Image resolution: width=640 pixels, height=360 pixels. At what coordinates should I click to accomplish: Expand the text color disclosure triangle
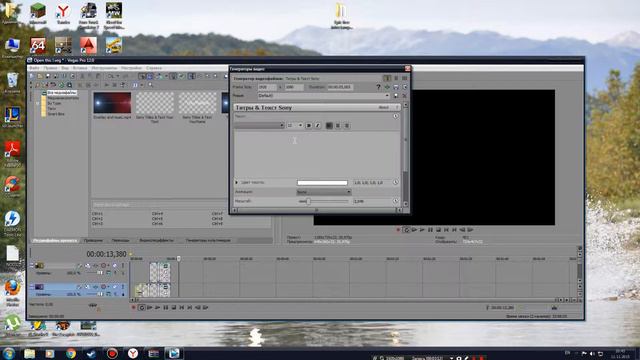(x=237, y=182)
